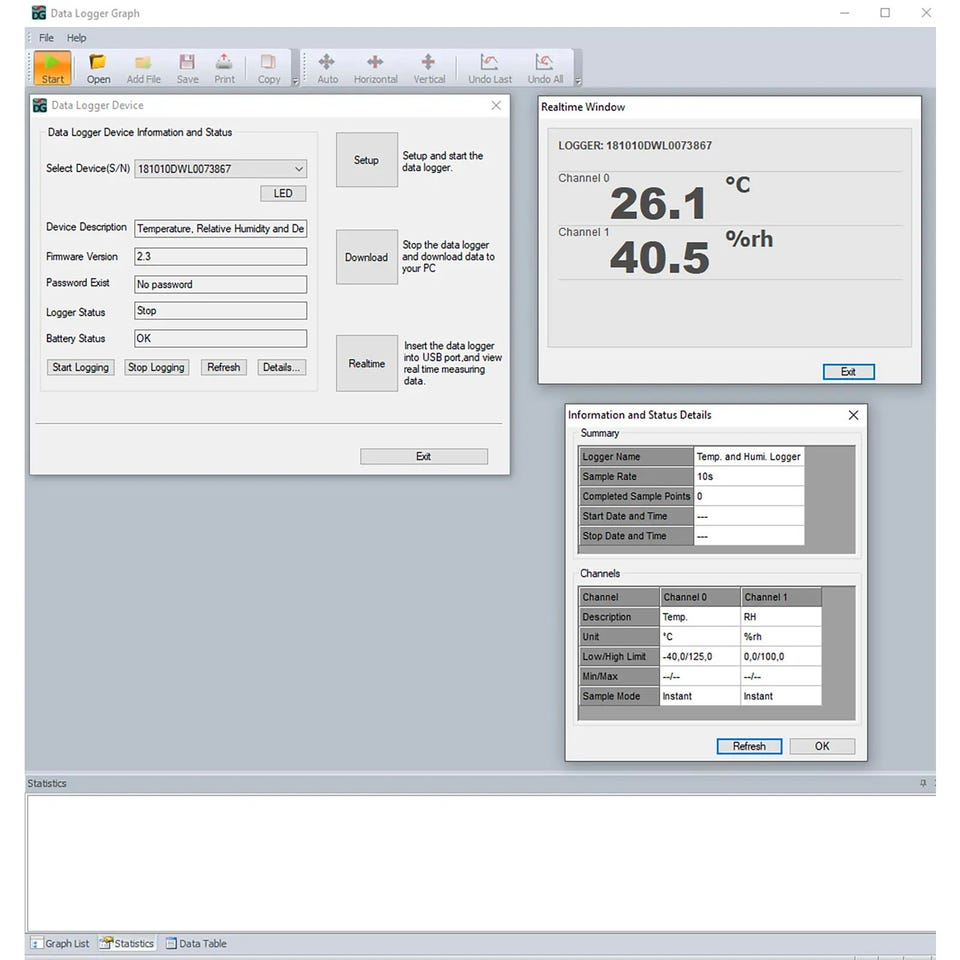The width and height of the screenshot is (960, 960).
Task: Close the Data Logger Device window
Action: 496,105
